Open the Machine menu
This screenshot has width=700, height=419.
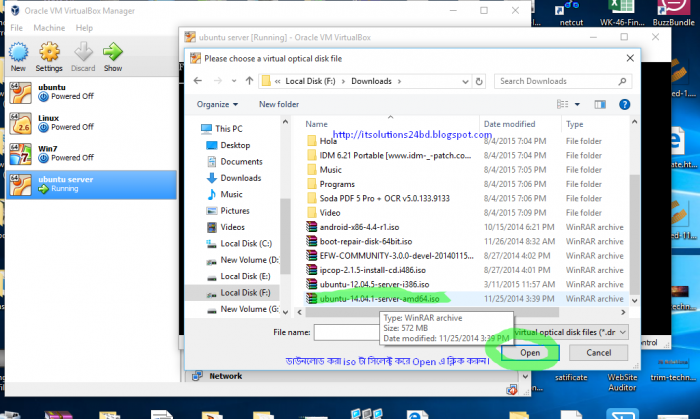pyautogui.click(x=49, y=28)
